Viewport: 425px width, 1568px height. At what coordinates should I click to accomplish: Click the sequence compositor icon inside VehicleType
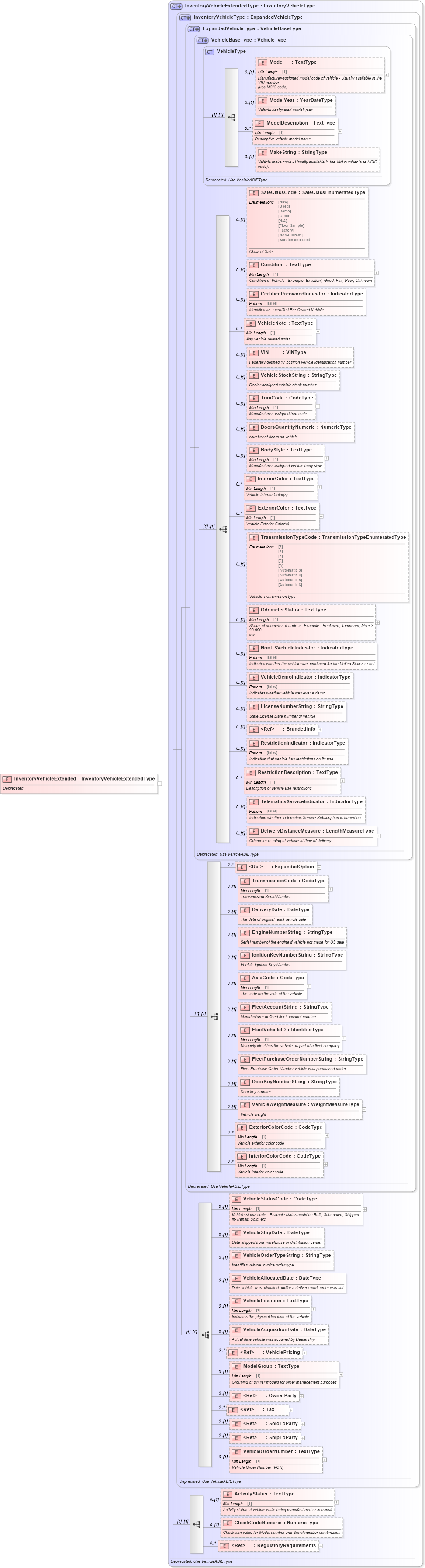pyautogui.click(x=232, y=117)
